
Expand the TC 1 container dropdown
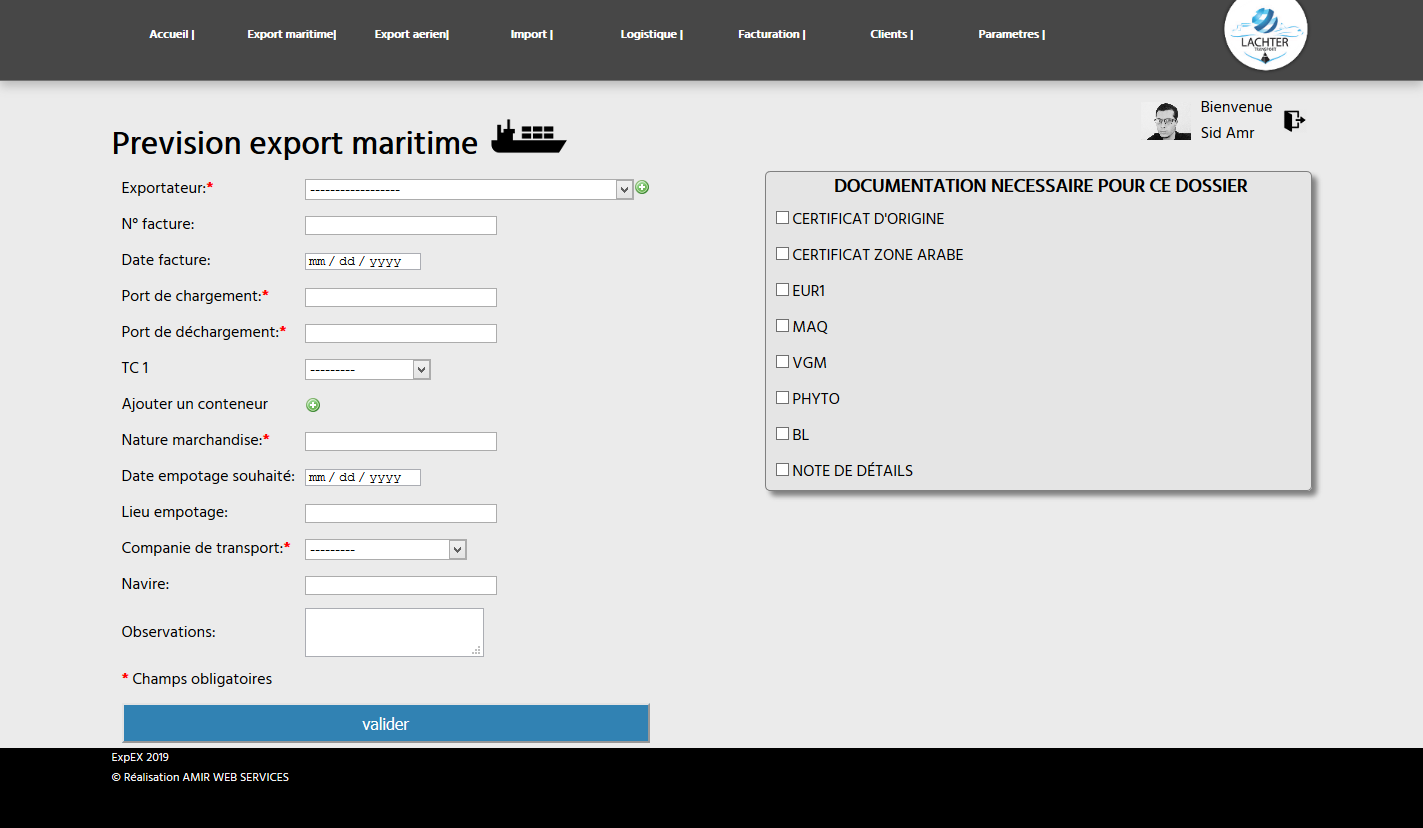[x=367, y=370]
